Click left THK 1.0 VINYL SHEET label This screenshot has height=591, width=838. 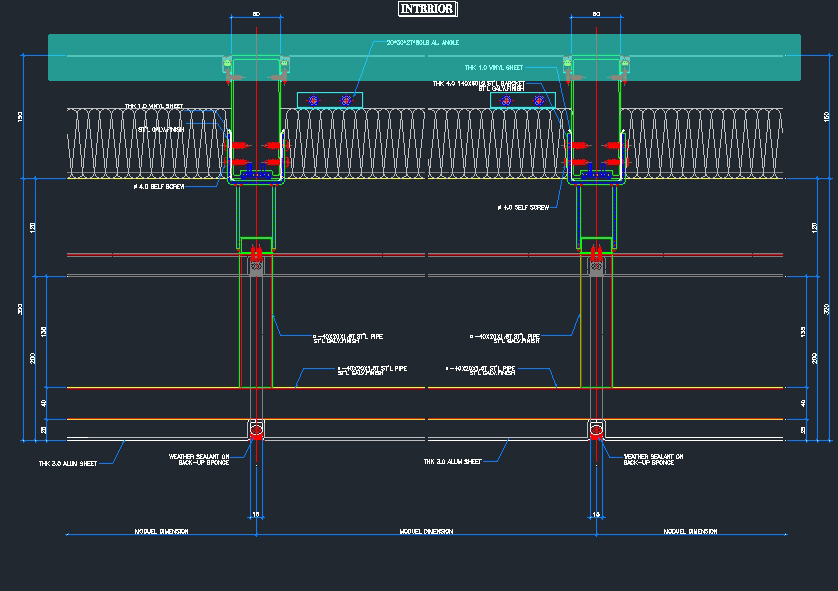[x=153, y=106]
